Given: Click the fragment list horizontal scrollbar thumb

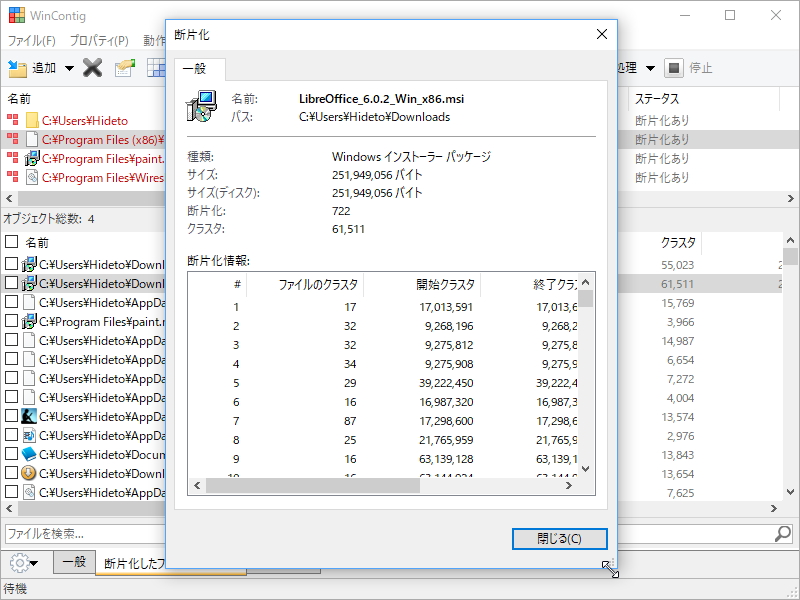Looking at the screenshot, I should [313, 486].
